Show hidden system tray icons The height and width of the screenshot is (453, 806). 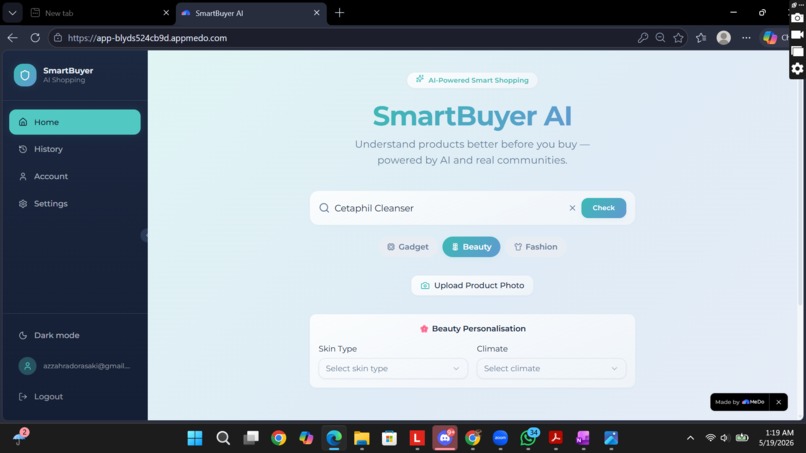coord(690,438)
